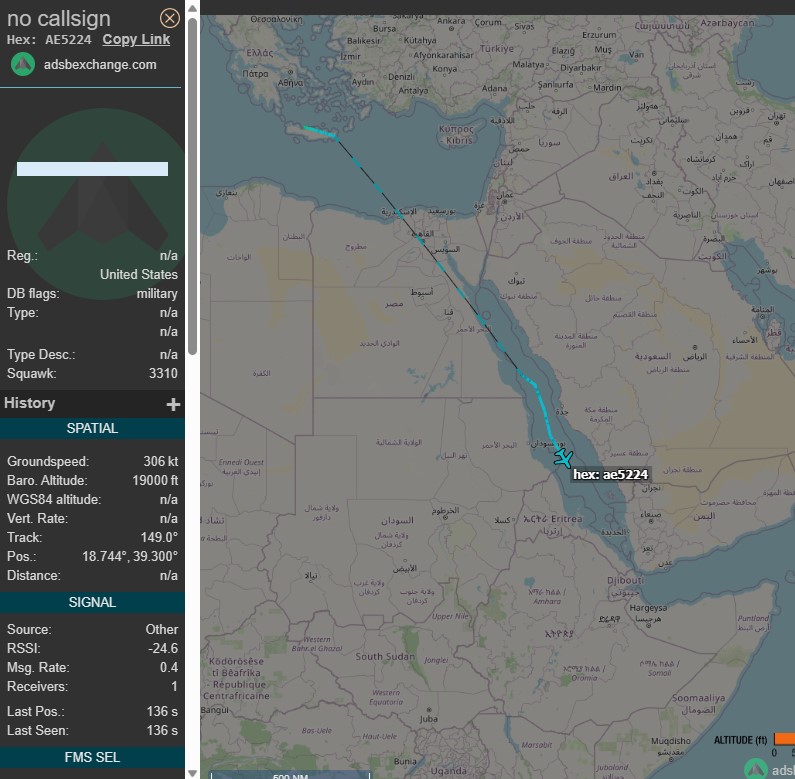
Task: Click the United States country text
Action: coord(139,274)
